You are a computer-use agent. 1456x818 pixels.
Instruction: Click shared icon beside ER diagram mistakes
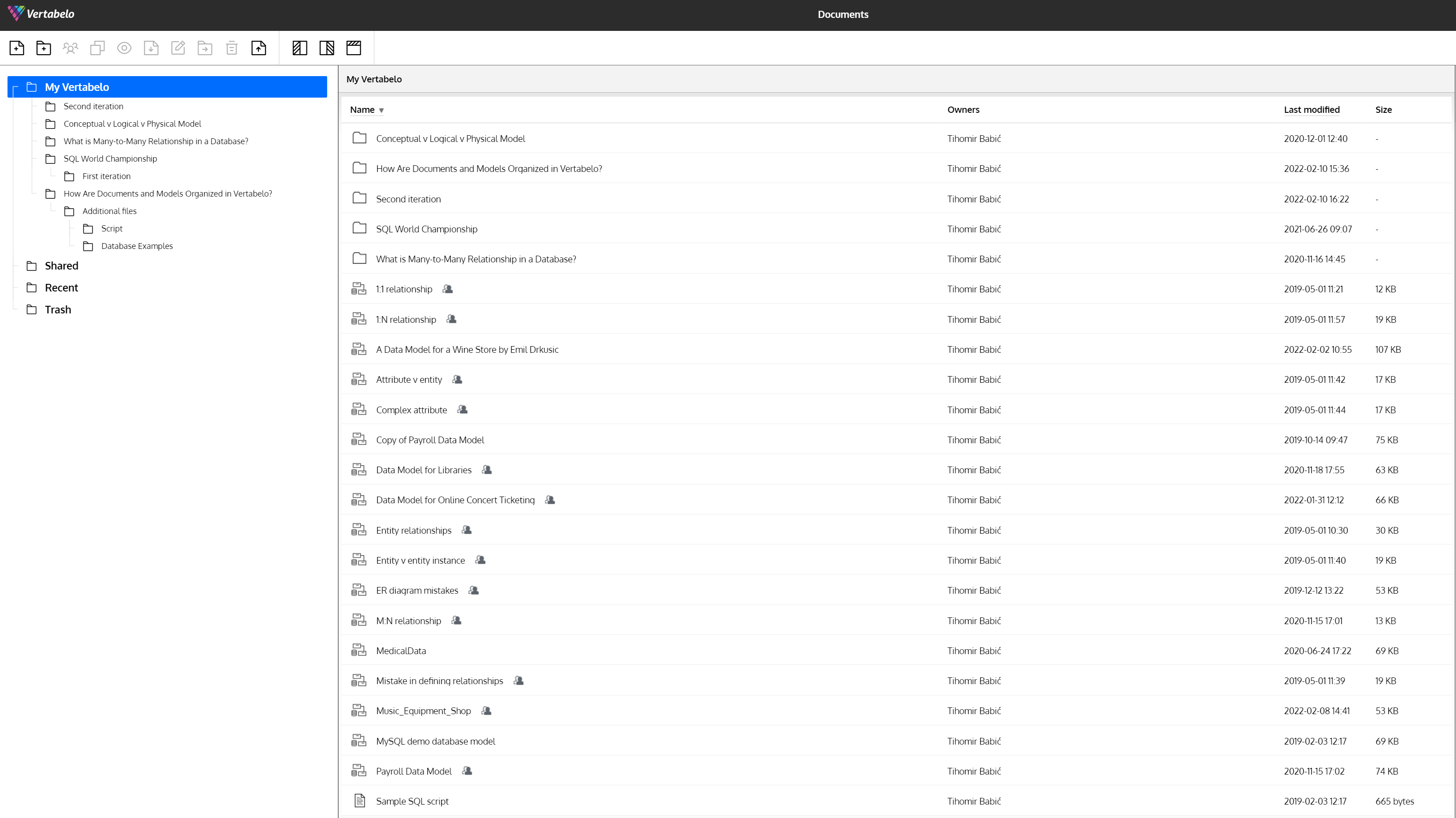pos(474,591)
